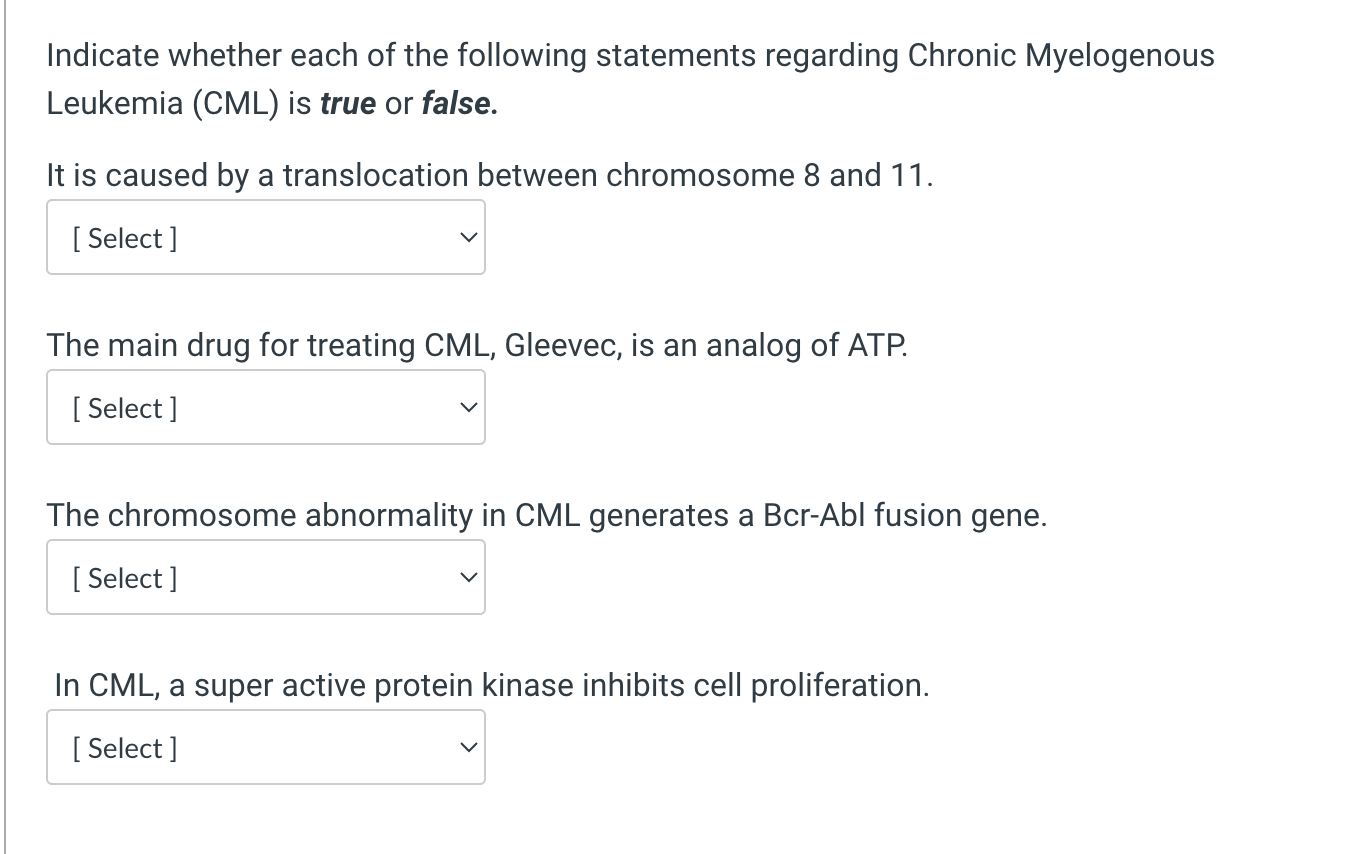Click the bold word false in instructions
The width and height of the screenshot is (1372, 854).
pos(456,103)
